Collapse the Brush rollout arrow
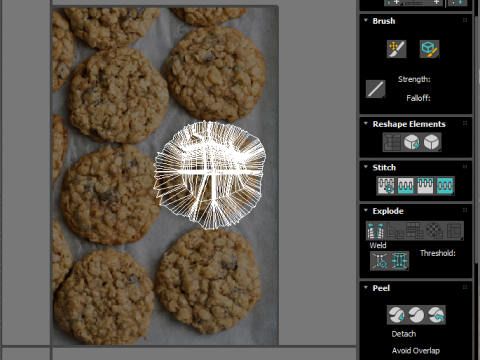 366,21
